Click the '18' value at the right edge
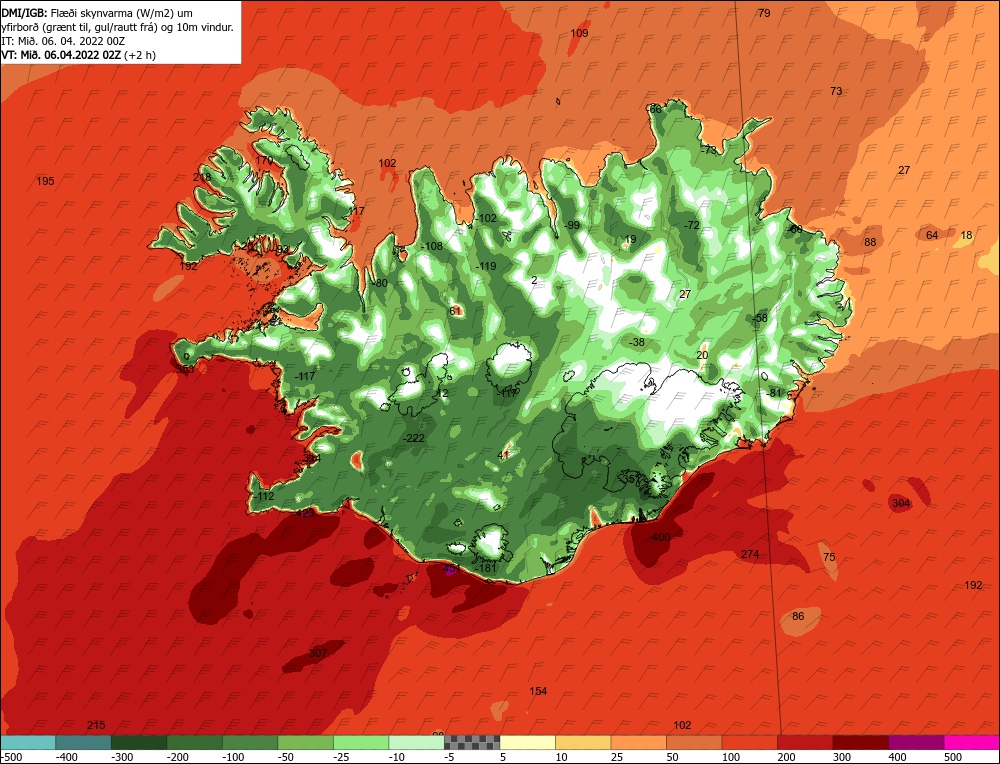Image resolution: width=1000 pixels, height=764 pixels. 967,235
